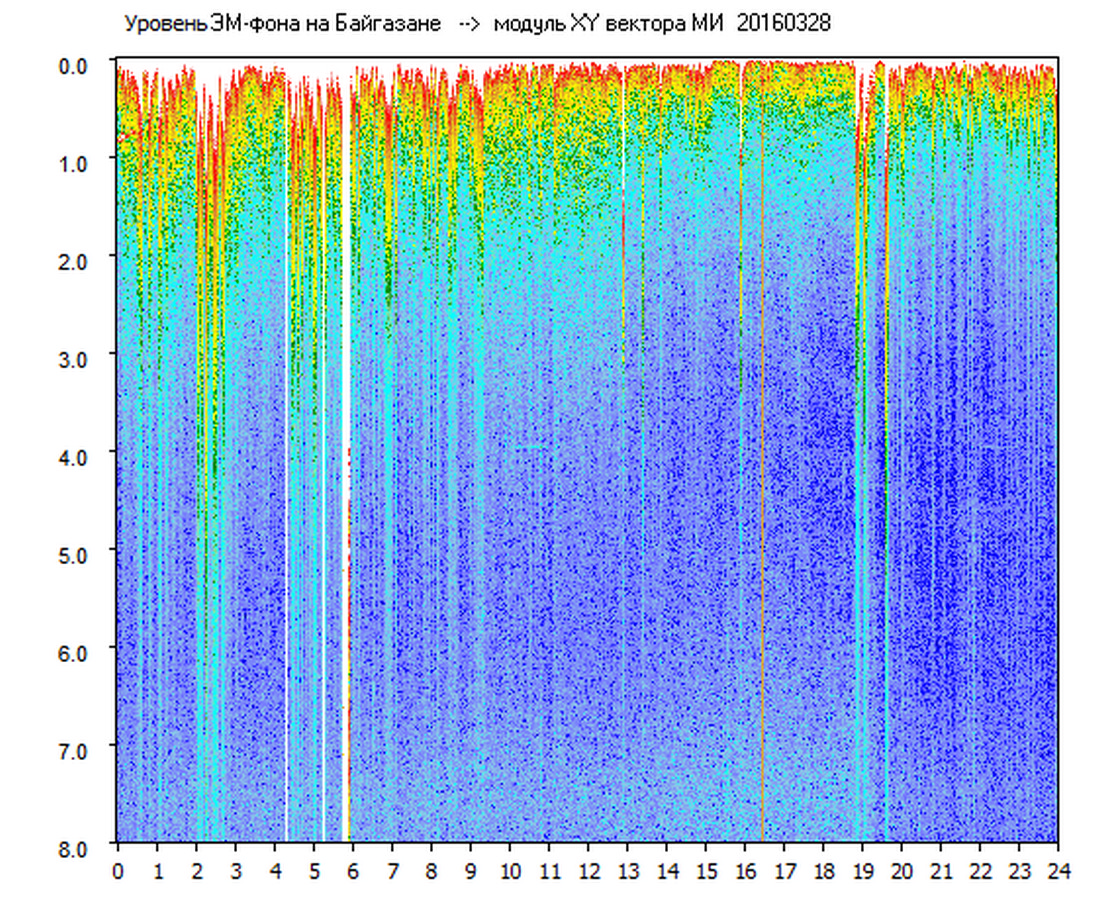1096x900 pixels.
Task: Pick the hour 16 label on horizontal axis
Action: tap(745, 871)
